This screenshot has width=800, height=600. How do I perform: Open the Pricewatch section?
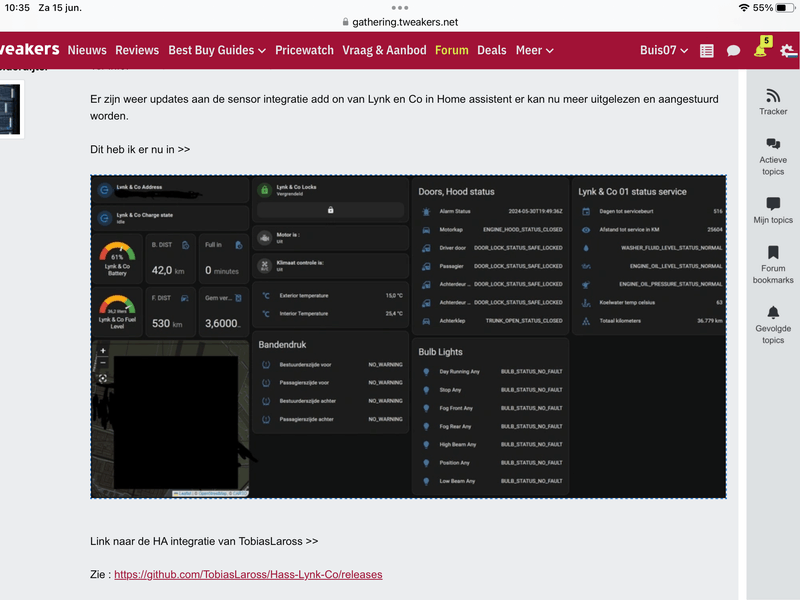(304, 50)
